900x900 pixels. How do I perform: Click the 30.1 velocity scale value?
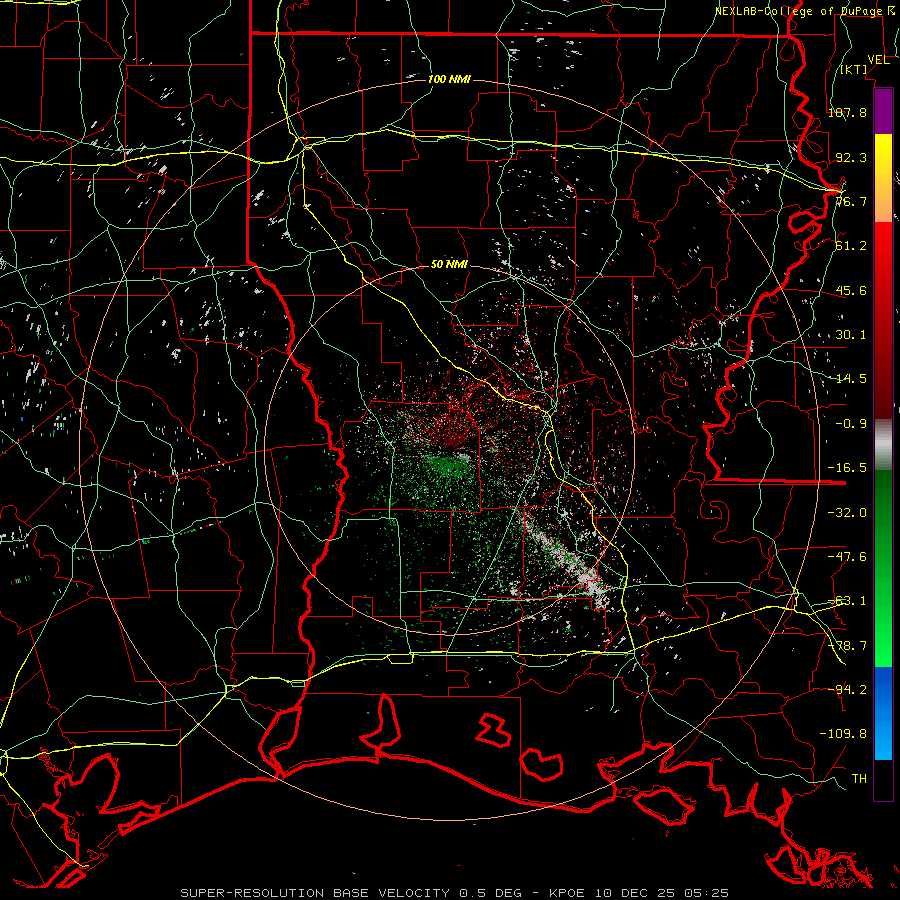pos(851,335)
